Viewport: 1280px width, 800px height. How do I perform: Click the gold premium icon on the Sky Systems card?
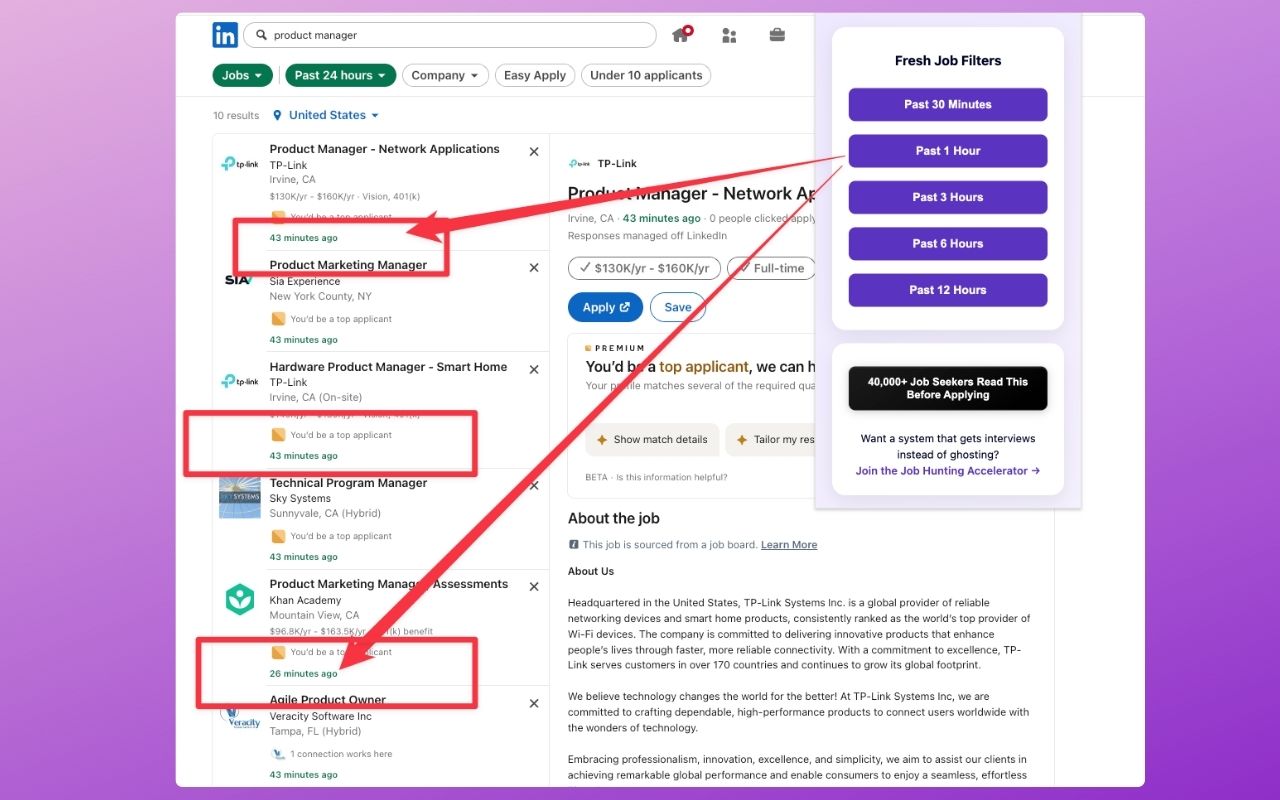[278, 536]
